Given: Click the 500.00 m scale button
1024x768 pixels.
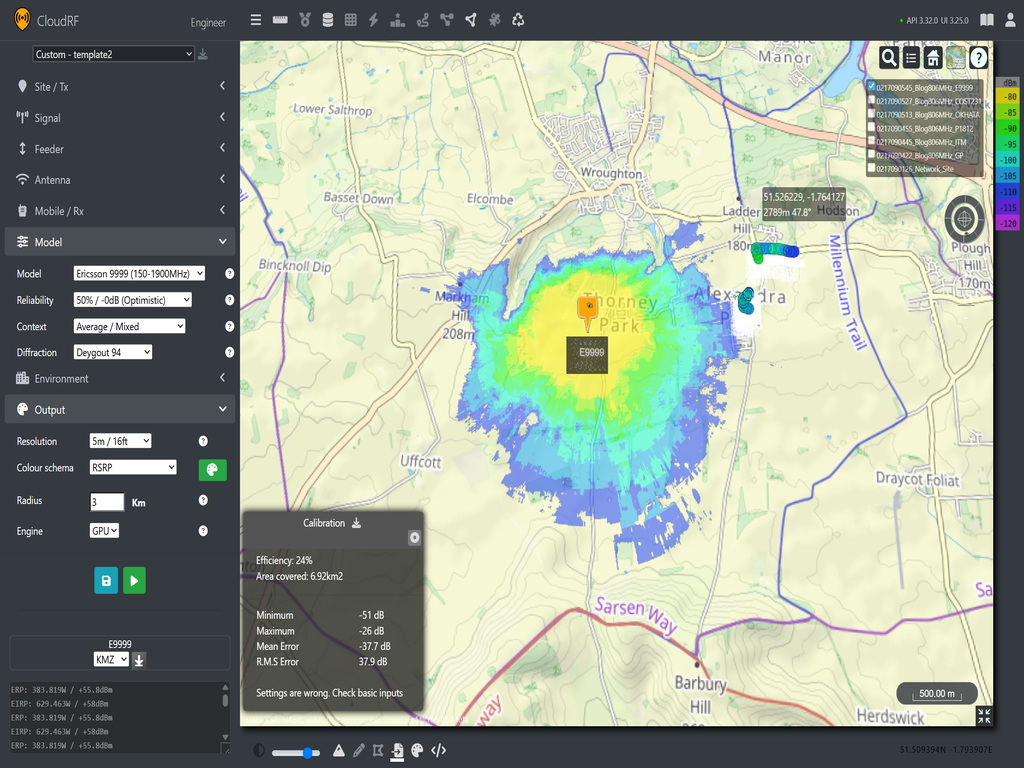Looking at the screenshot, I should (x=936, y=692).
